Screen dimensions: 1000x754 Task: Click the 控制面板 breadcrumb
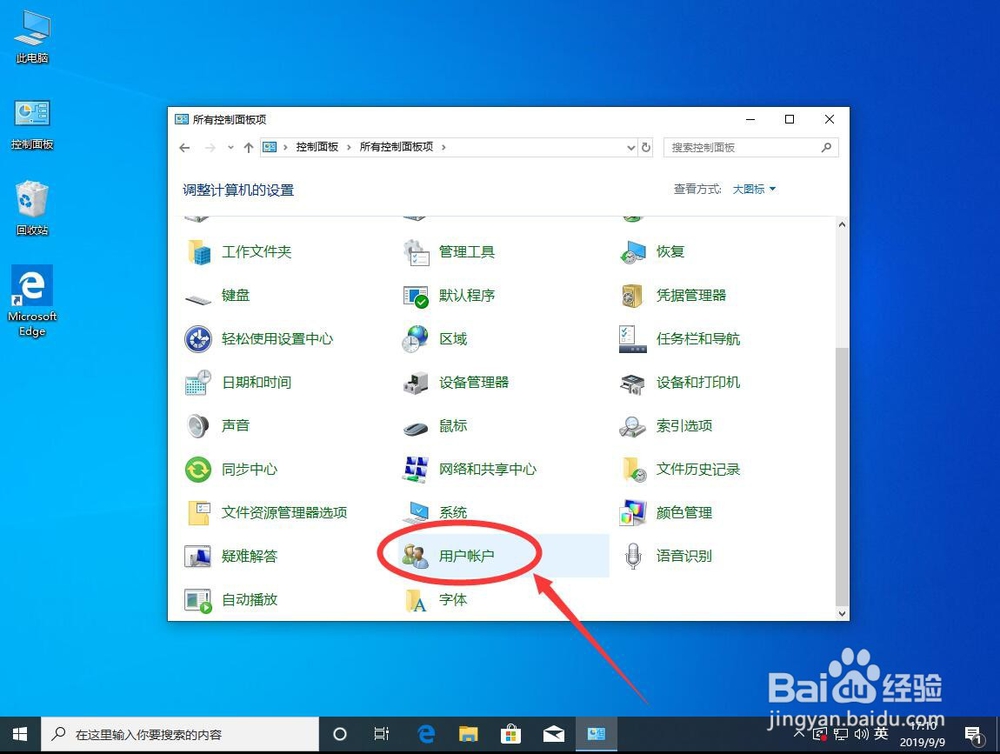[x=317, y=147]
